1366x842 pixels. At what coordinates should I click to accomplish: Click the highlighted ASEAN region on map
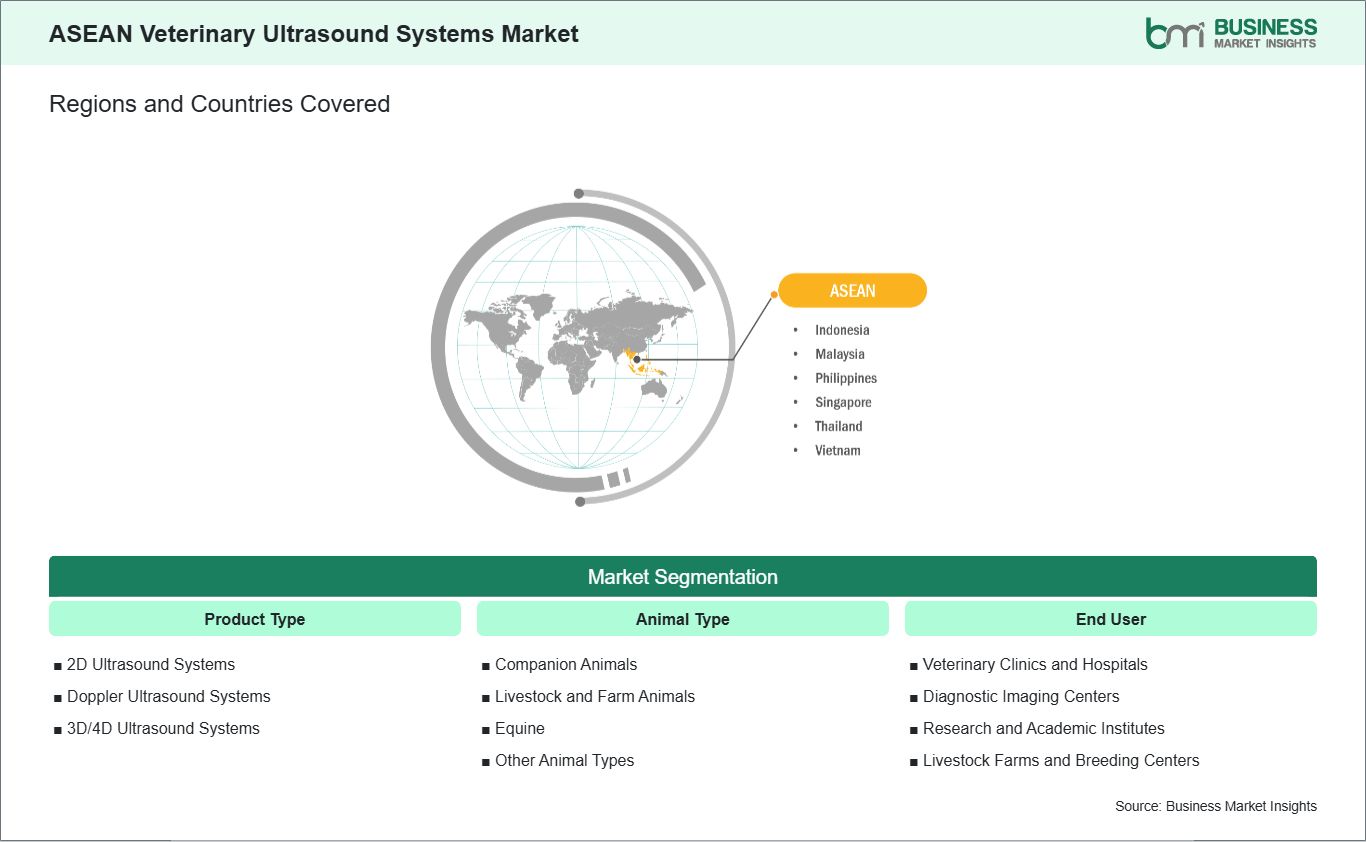coord(643,364)
